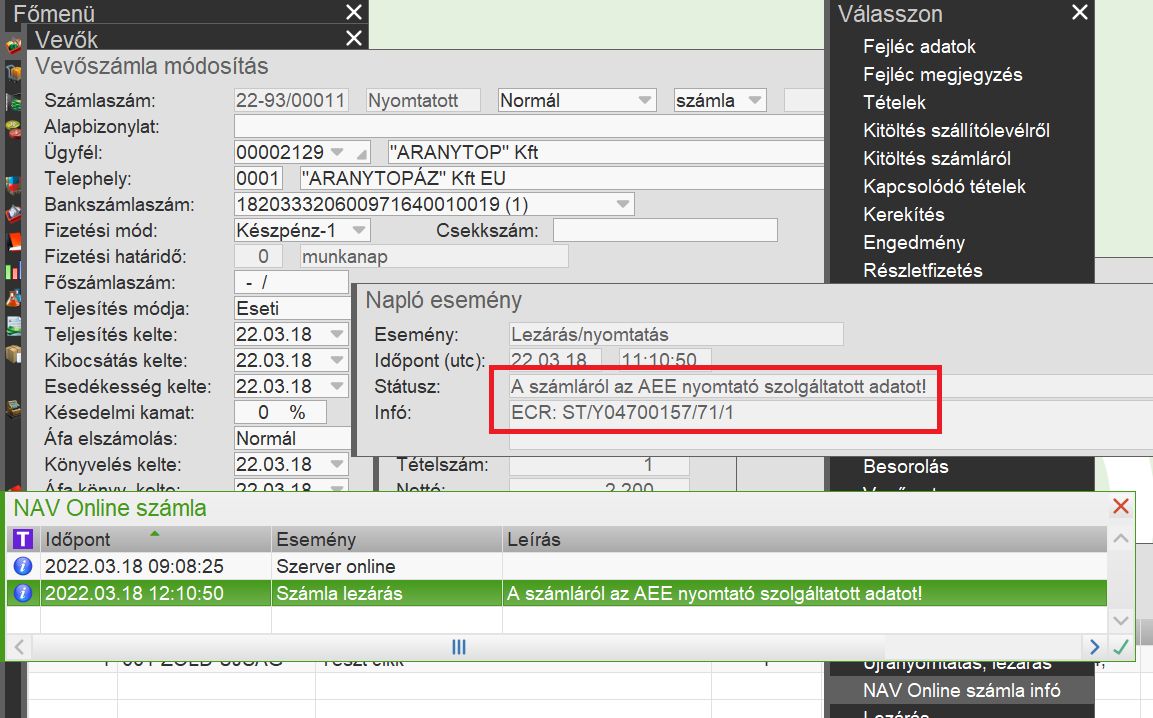The image size is (1153, 718).
Task: Choose Kitöltés számláról menu item
Action: coord(937,158)
